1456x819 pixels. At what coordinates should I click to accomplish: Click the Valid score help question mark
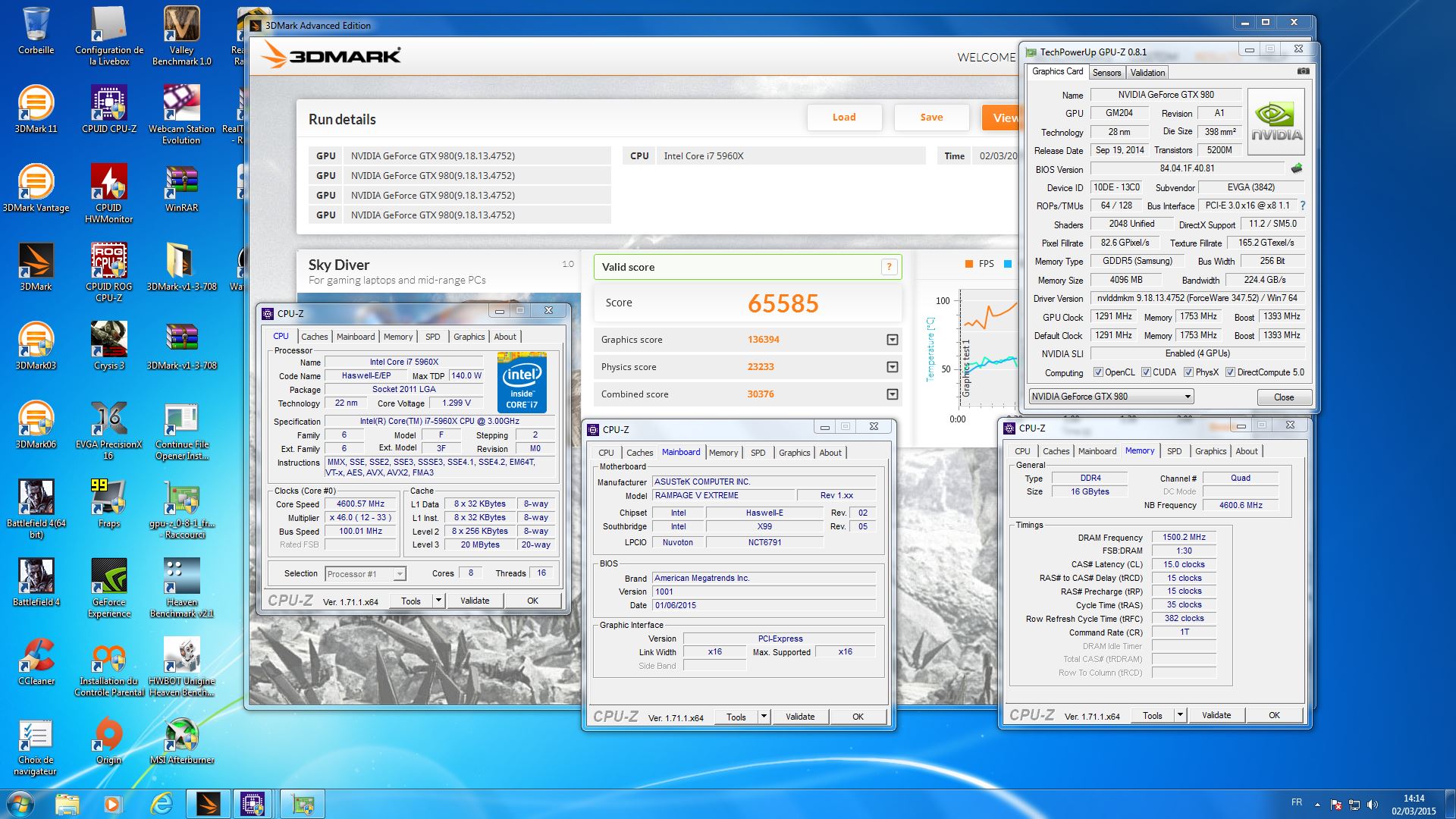click(889, 267)
